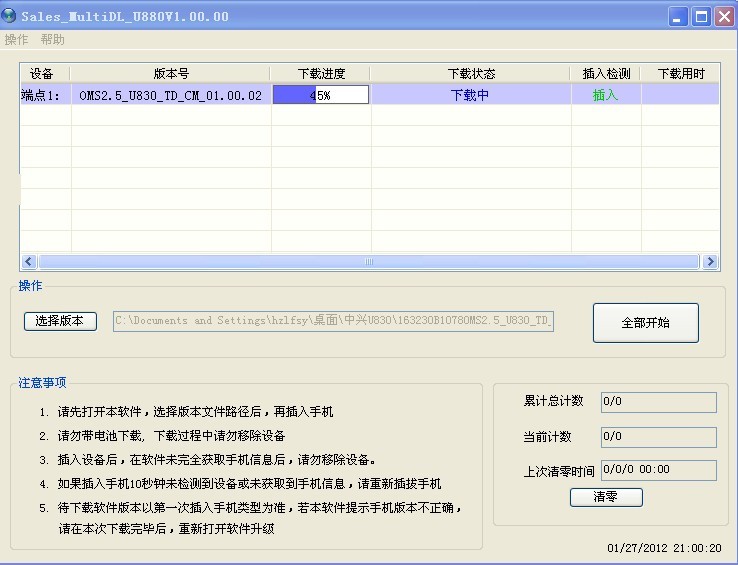738x565 pixels.
Task: Click the globe app icon in title bar
Action: [10, 16]
